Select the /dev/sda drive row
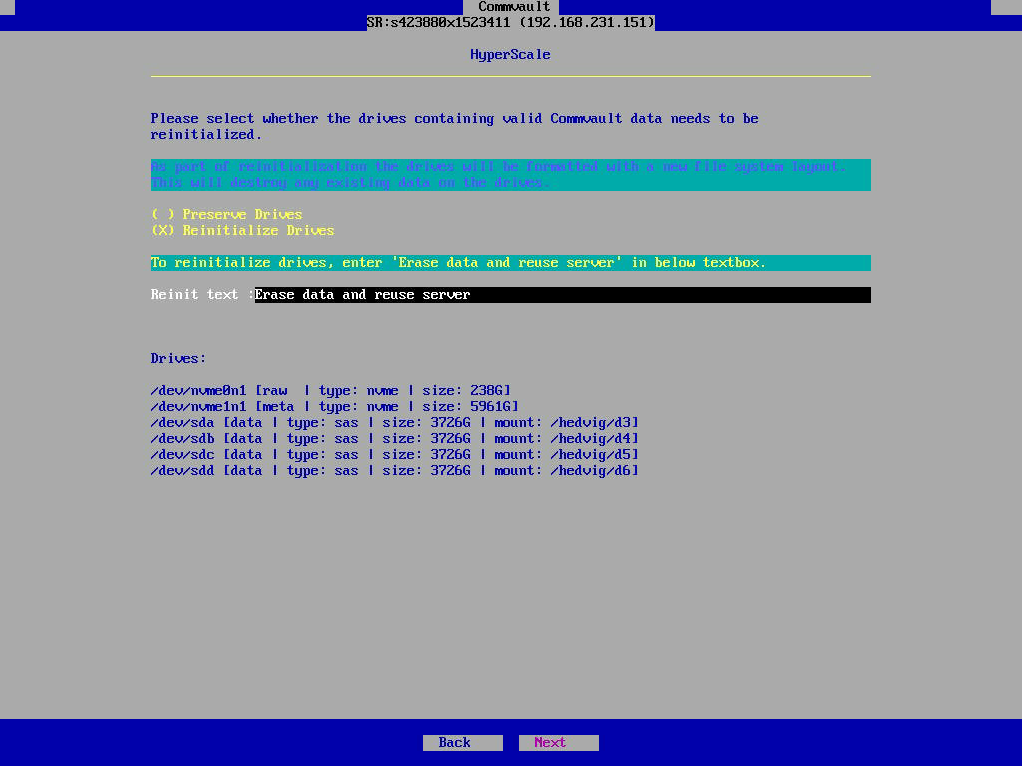1022x766 pixels. coord(394,422)
